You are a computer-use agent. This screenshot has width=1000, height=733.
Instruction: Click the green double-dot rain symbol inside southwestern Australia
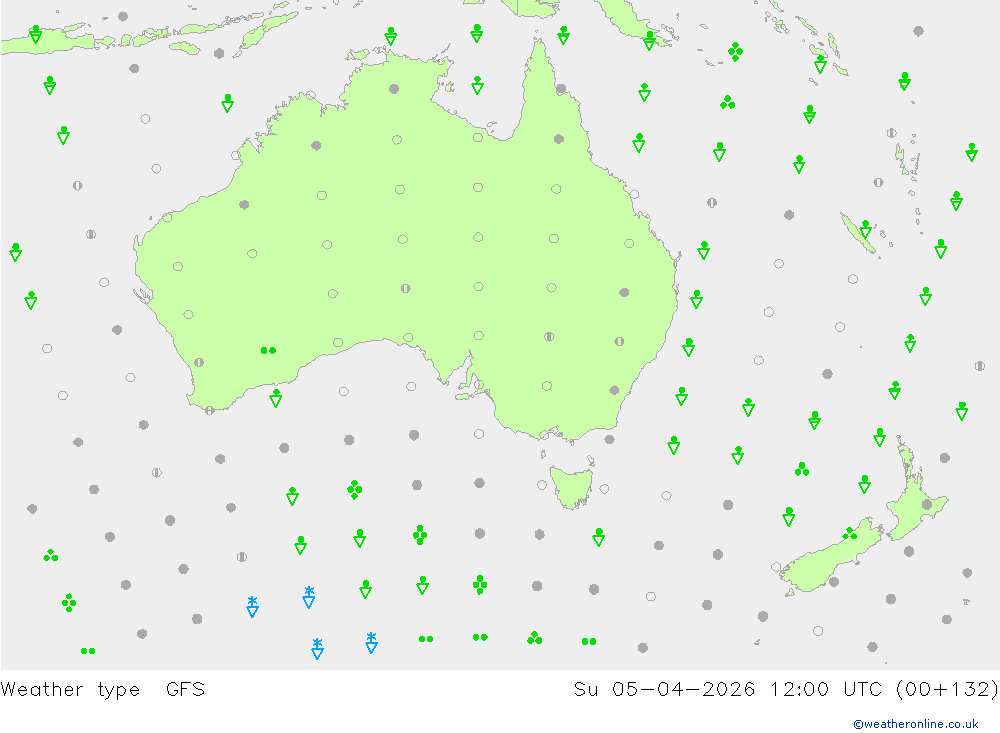[x=268, y=350]
